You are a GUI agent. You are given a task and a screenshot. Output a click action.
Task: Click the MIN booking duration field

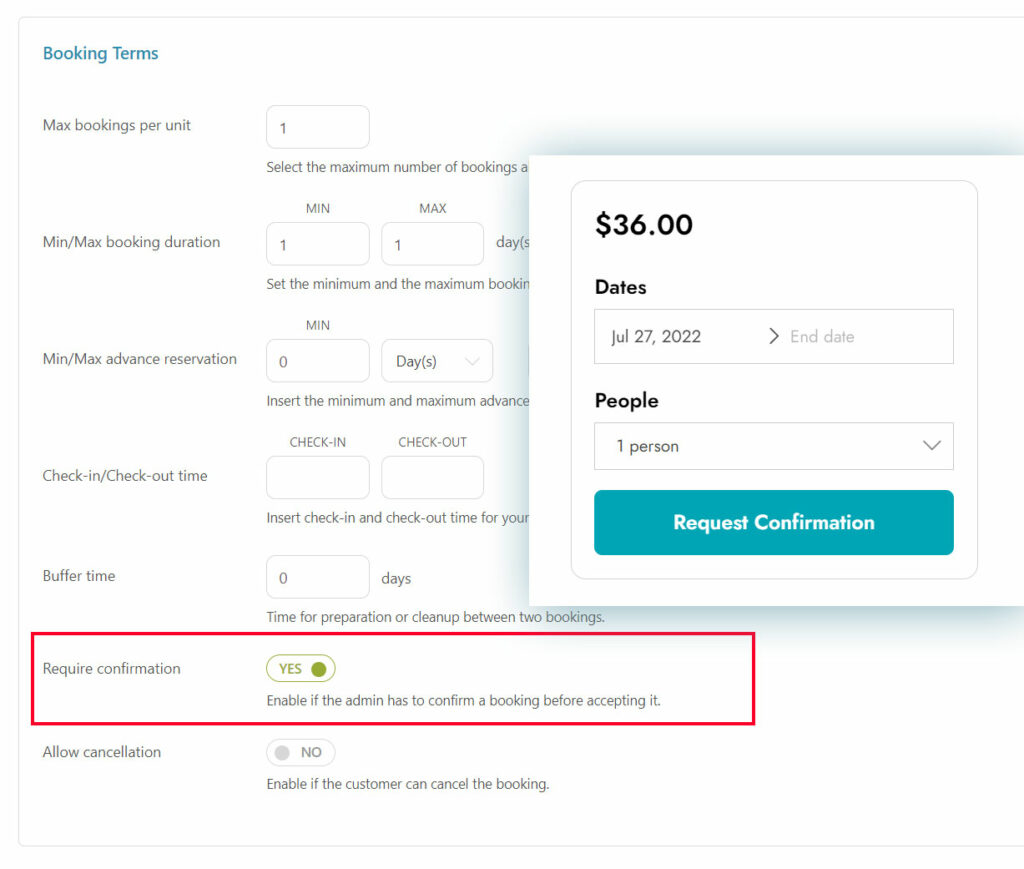click(x=318, y=244)
